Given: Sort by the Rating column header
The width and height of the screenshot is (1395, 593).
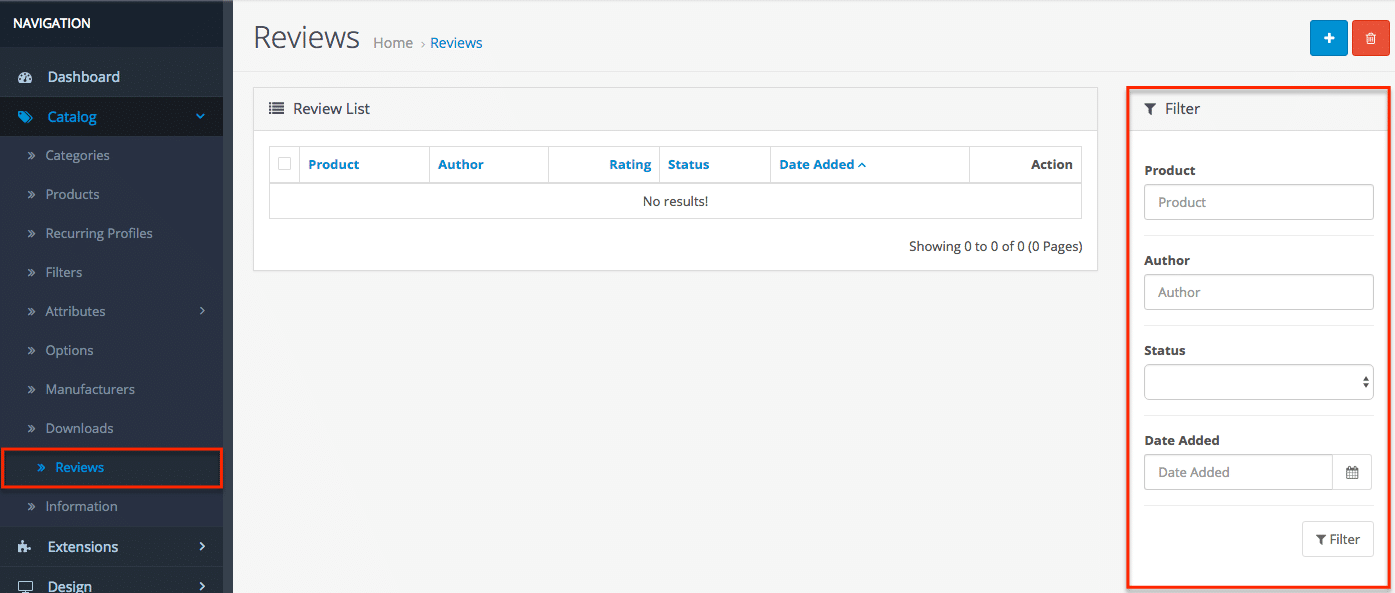Looking at the screenshot, I should click(630, 164).
